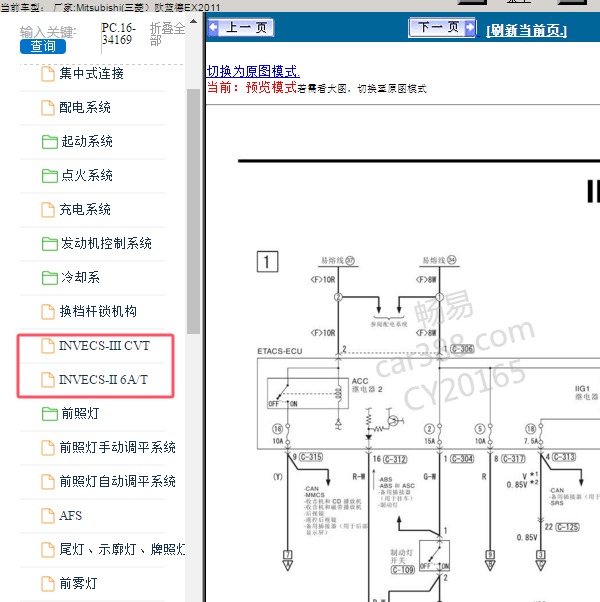This screenshot has height=602, width=600.
Task: Go to next page with 下一页 button
Action: 442,27
